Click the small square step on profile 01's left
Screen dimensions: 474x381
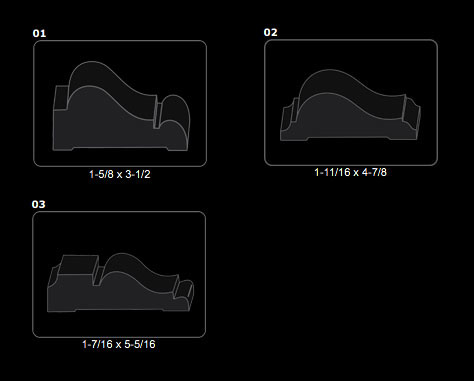tap(61, 97)
